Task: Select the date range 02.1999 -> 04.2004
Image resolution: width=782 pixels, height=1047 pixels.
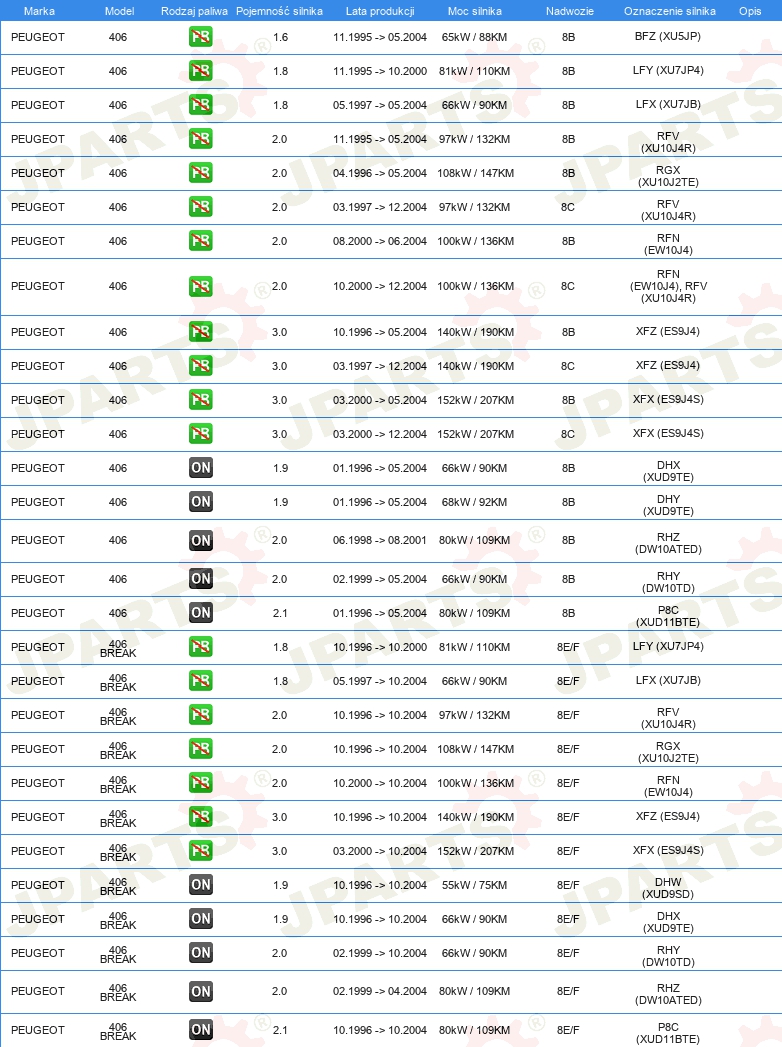Action: pos(380,992)
